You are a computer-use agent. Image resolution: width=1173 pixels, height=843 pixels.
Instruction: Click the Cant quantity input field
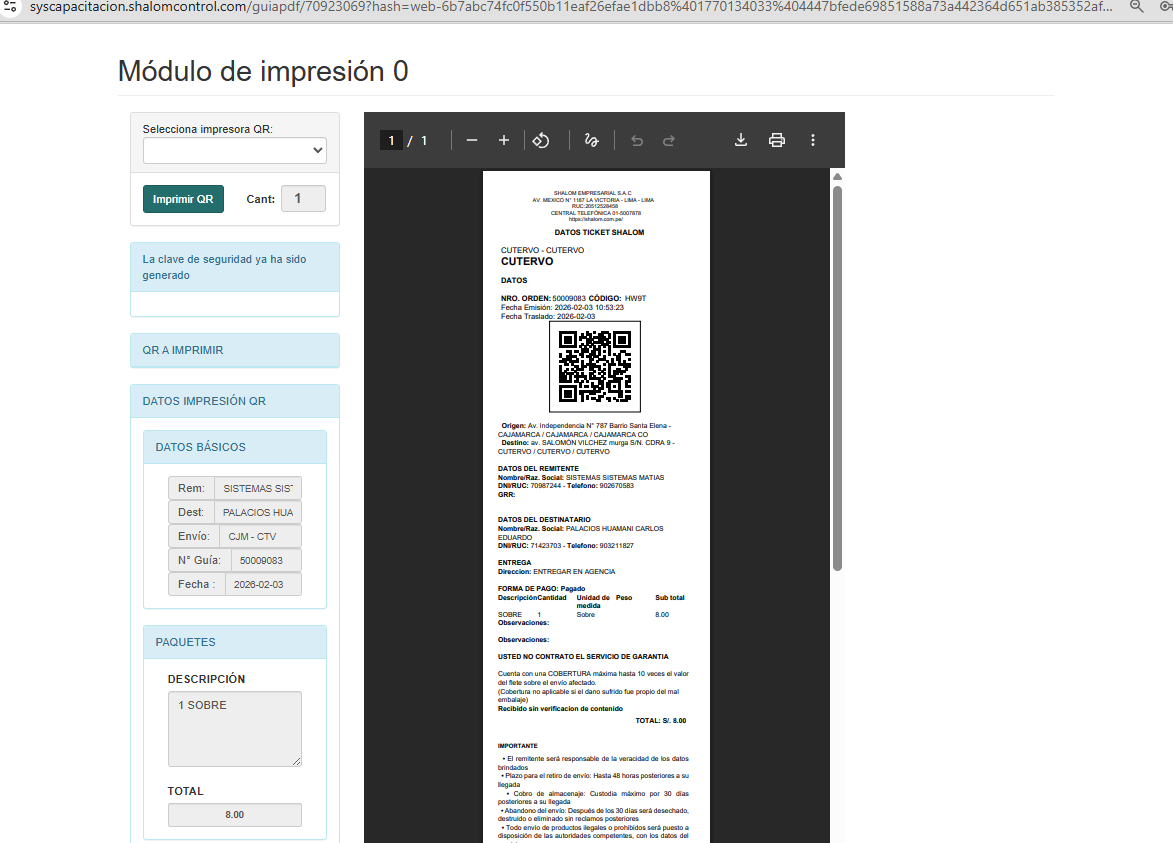303,199
